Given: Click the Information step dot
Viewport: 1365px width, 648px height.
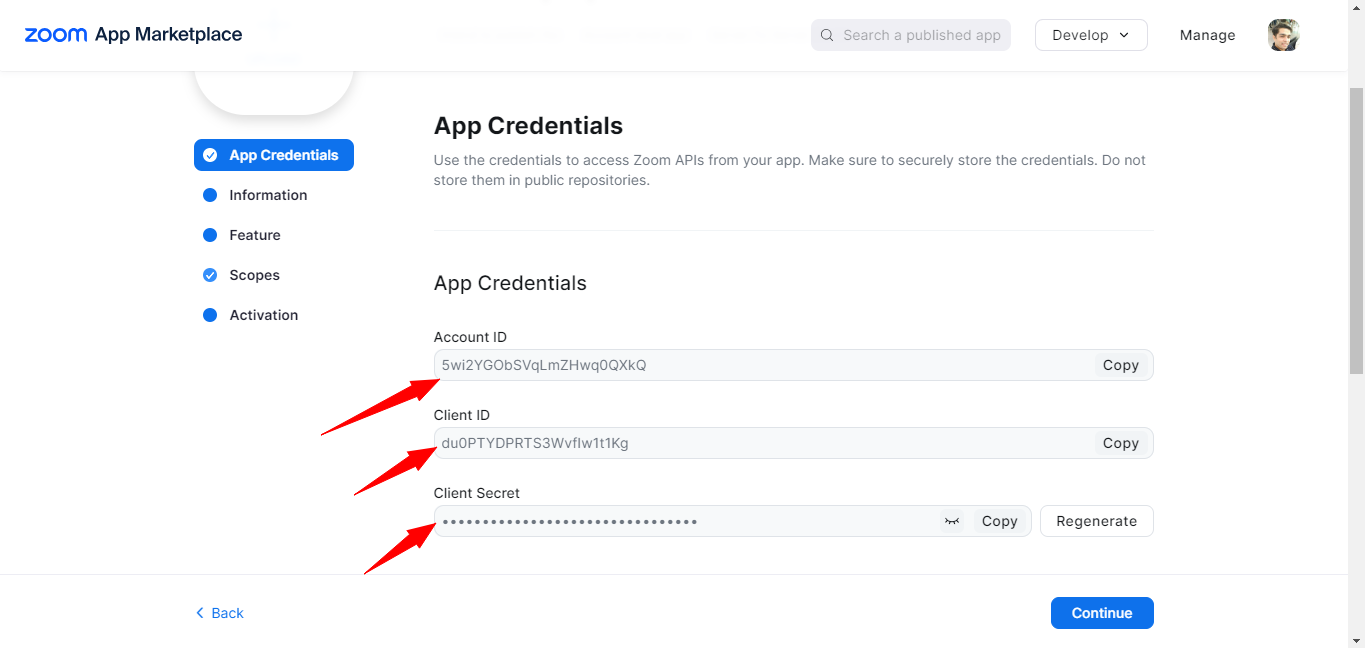Looking at the screenshot, I should 210,195.
